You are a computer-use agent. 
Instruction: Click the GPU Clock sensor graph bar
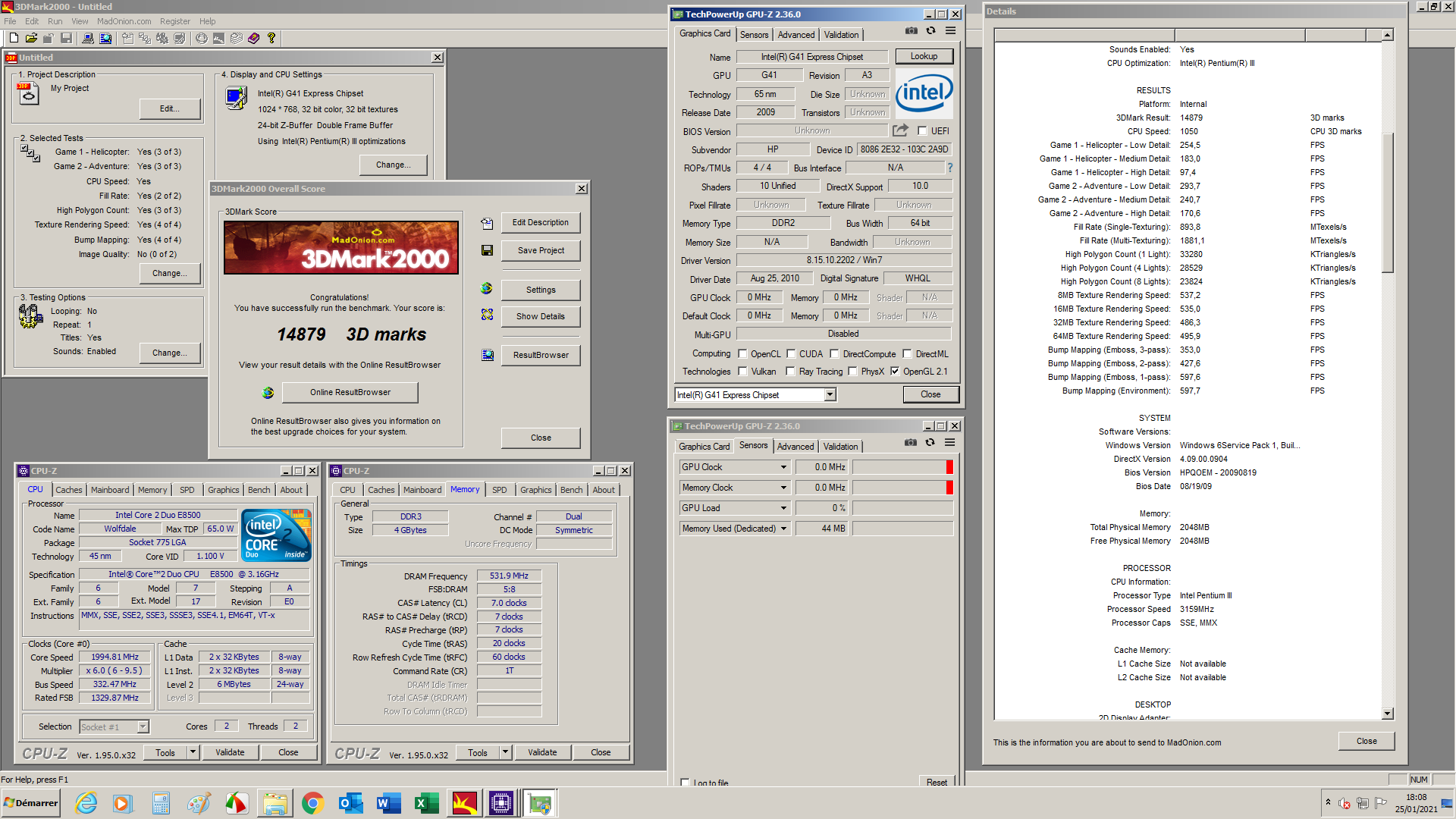[x=902, y=467]
